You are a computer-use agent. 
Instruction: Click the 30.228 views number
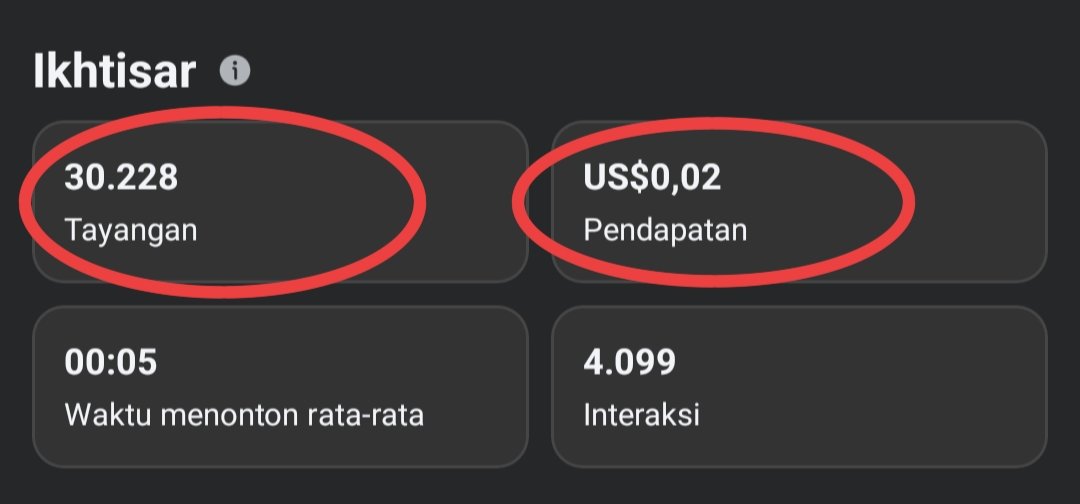click(x=121, y=177)
